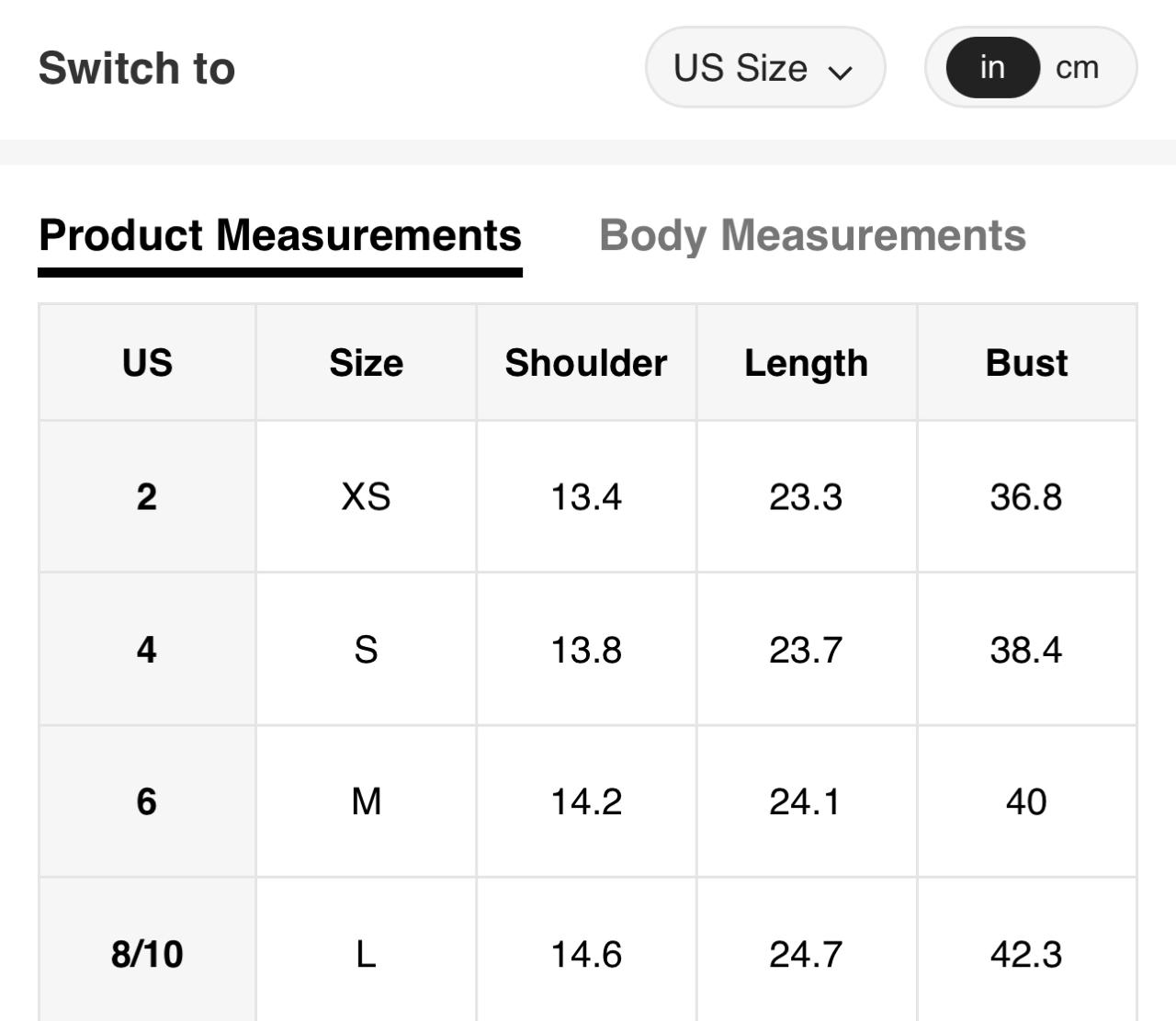The width and height of the screenshot is (1176, 1021).
Task: Click the Length column header
Action: coord(806,363)
